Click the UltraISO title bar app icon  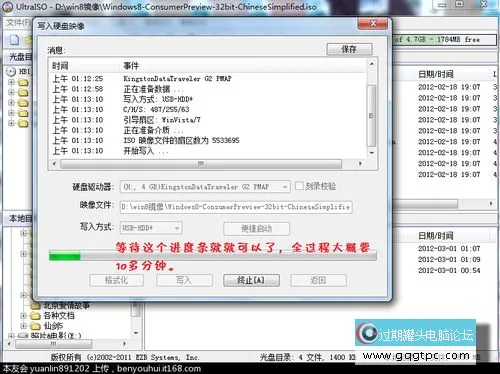point(7,6)
